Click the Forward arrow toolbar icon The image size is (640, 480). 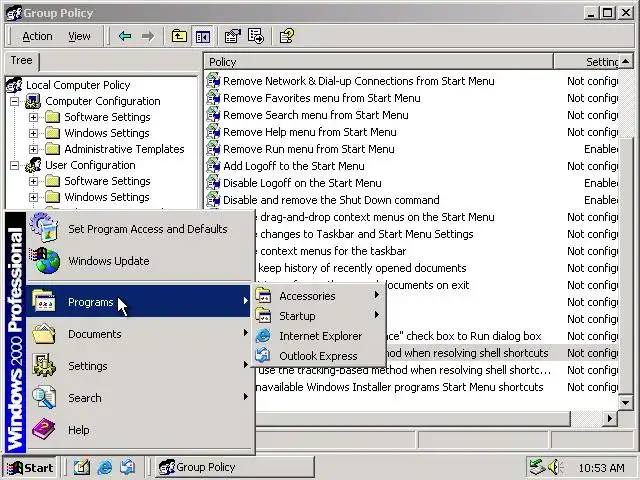pos(148,36)
